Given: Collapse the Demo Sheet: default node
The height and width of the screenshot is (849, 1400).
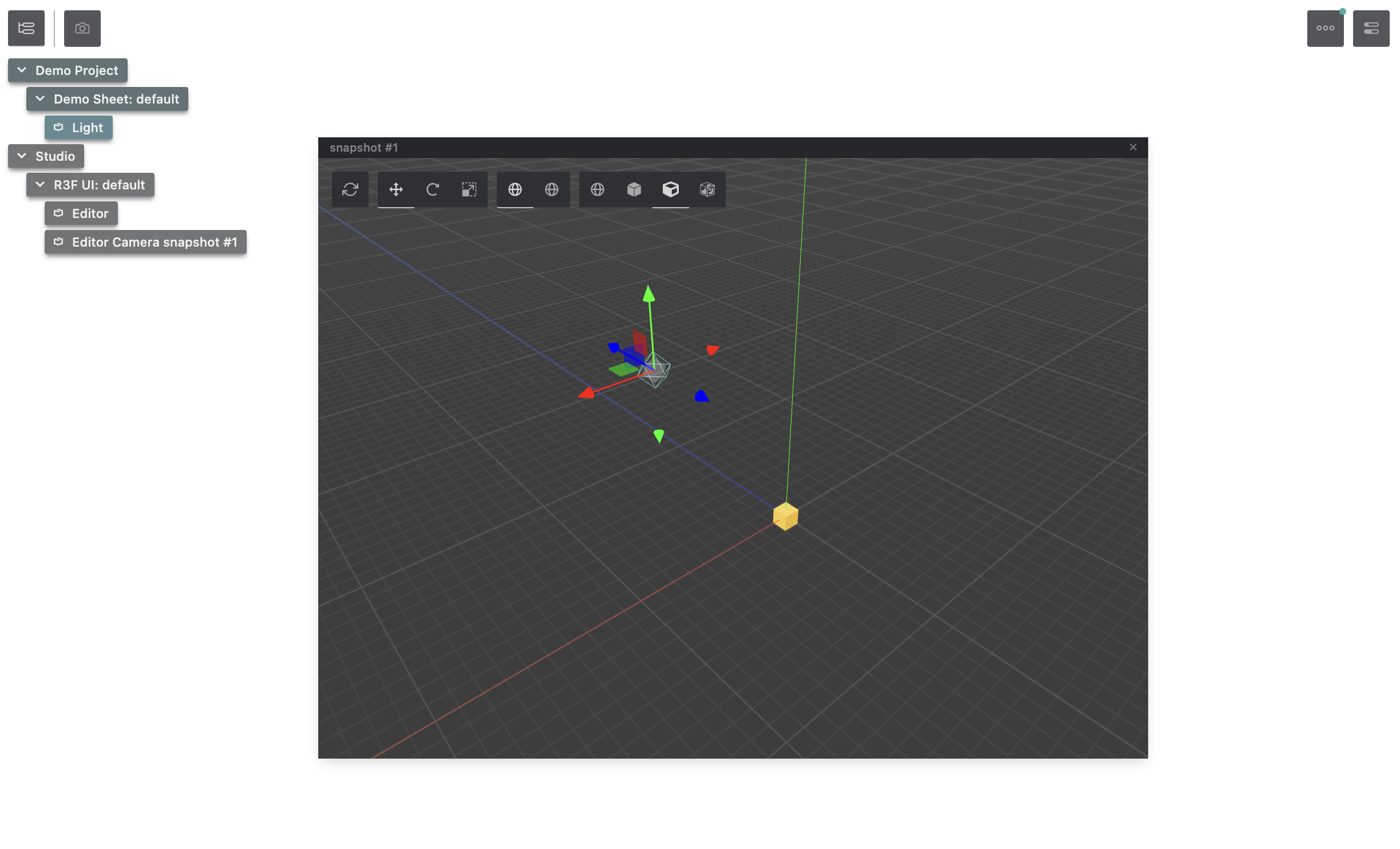Looking at the screenshot, I should coord(40,99).
